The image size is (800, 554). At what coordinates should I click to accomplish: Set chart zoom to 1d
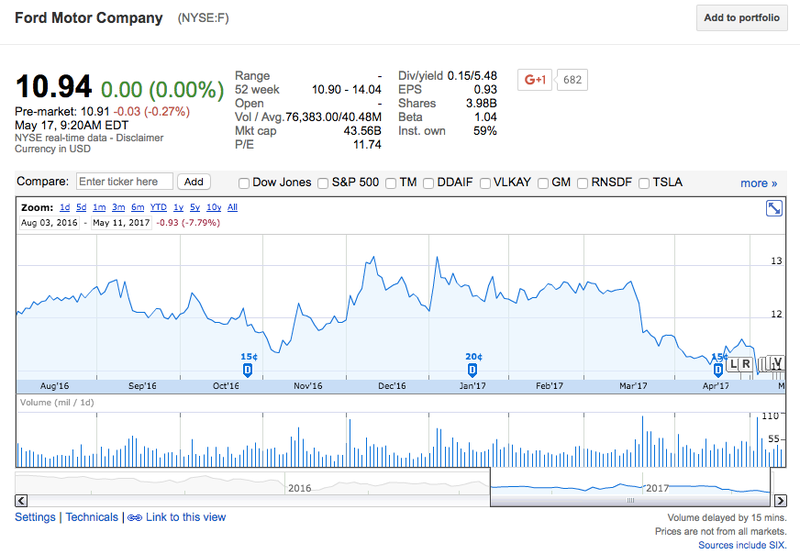pos(65,207)
